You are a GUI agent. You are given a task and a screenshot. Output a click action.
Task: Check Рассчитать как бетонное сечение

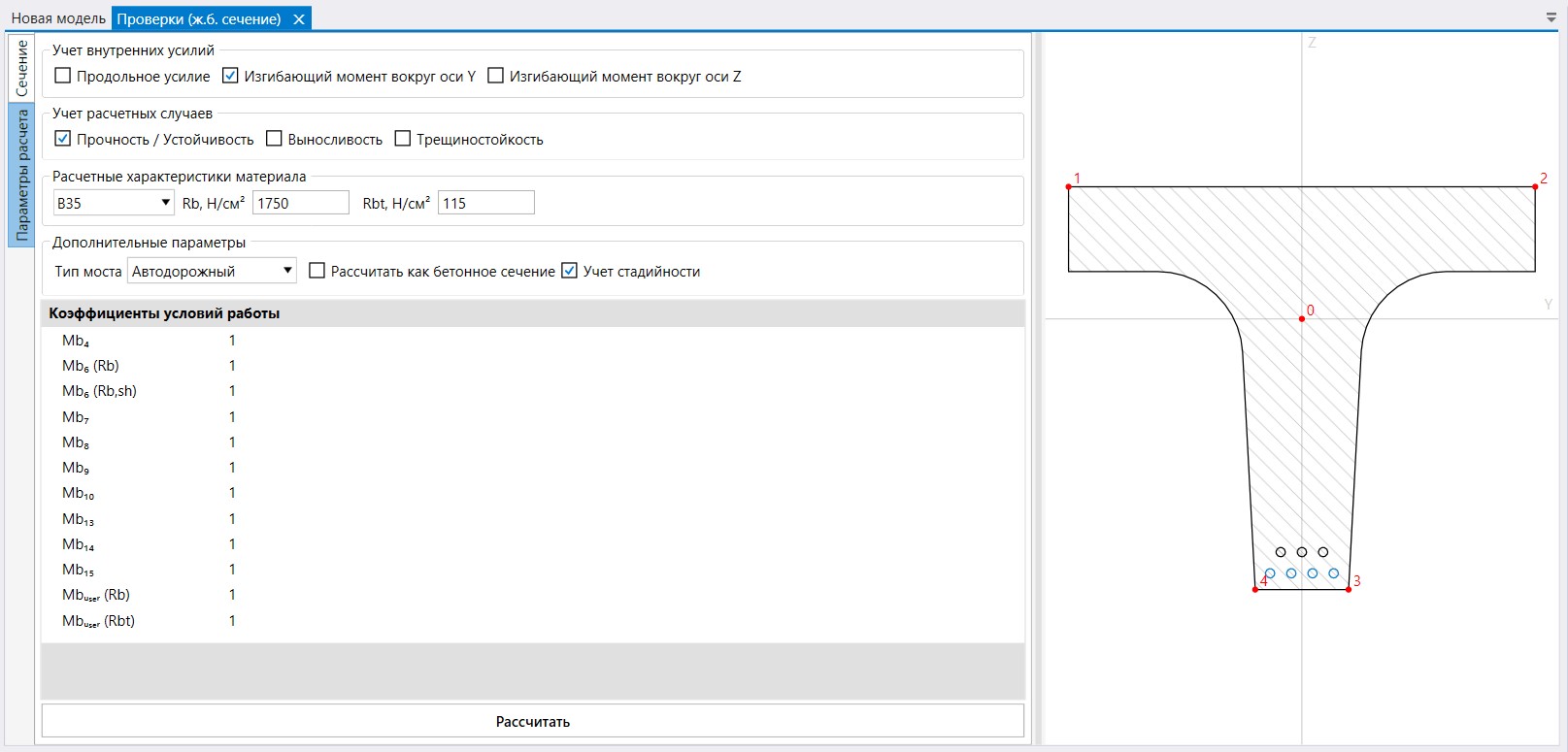pos(317,271)
